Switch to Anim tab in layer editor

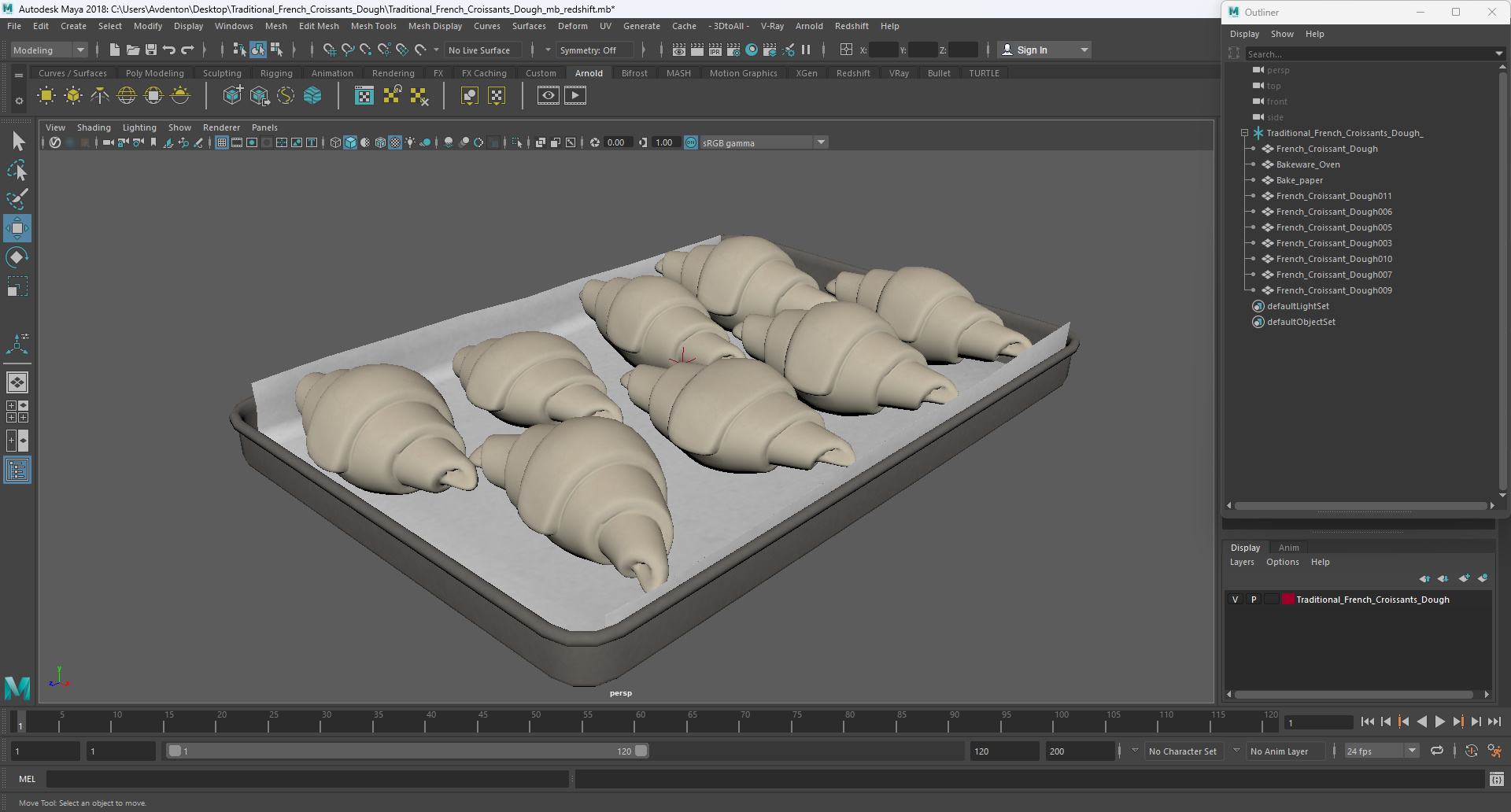coord(1289,548)
